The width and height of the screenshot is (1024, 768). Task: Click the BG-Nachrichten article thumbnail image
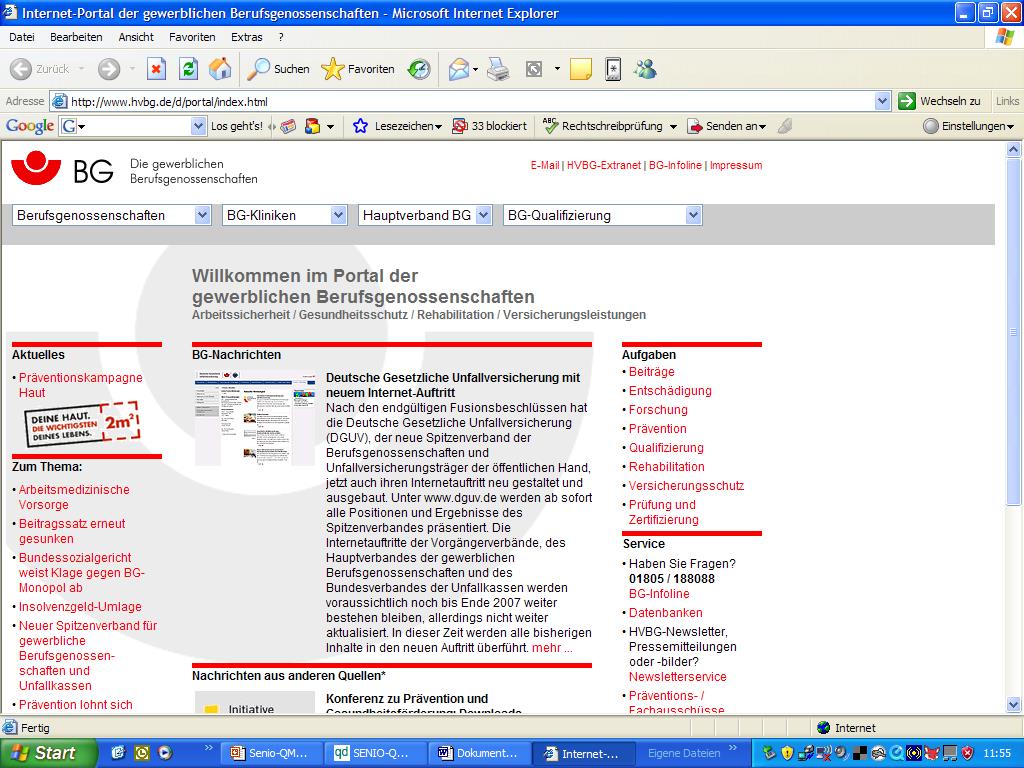(x=255, y=418)
